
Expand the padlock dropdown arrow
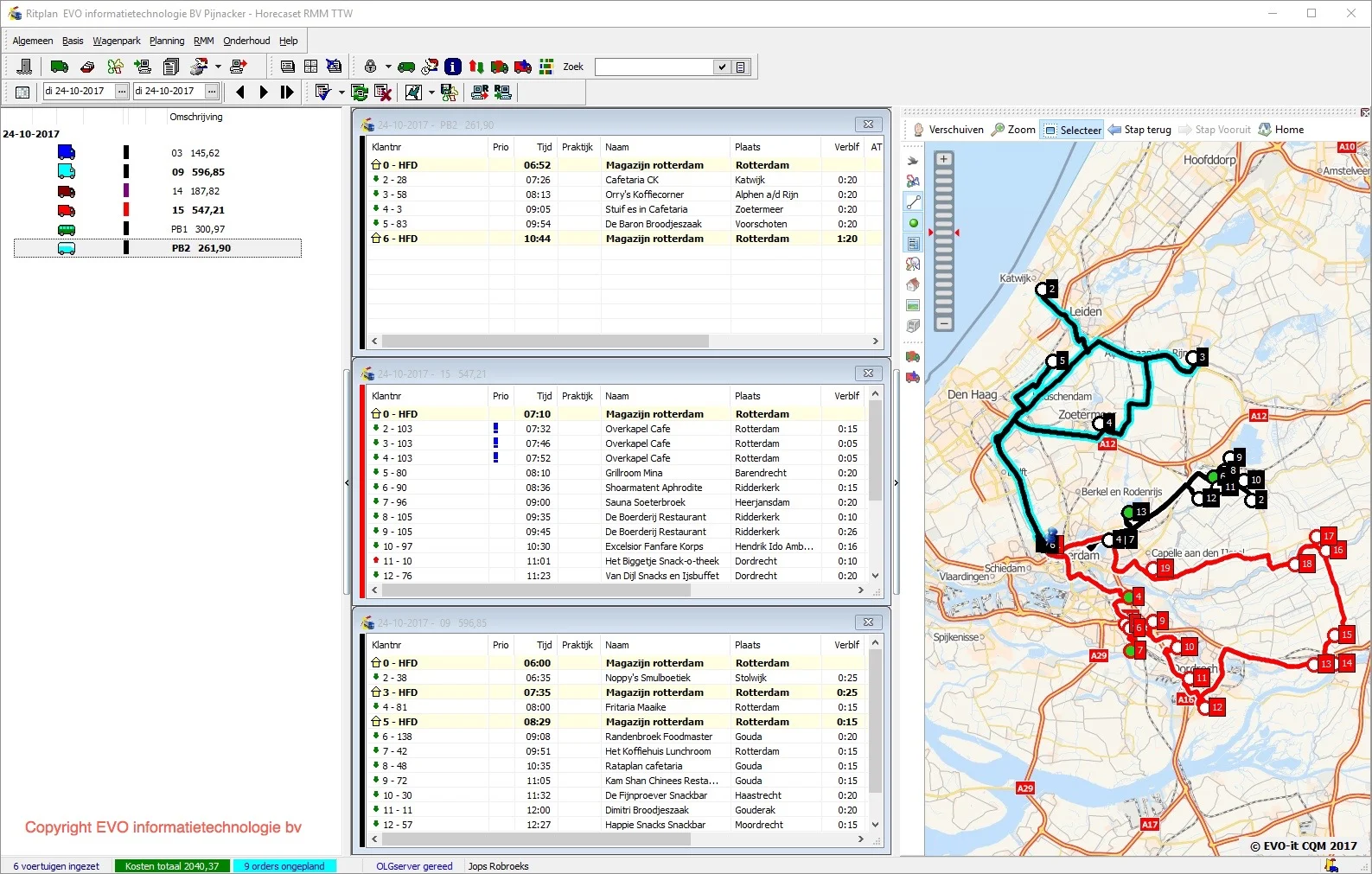388,67
